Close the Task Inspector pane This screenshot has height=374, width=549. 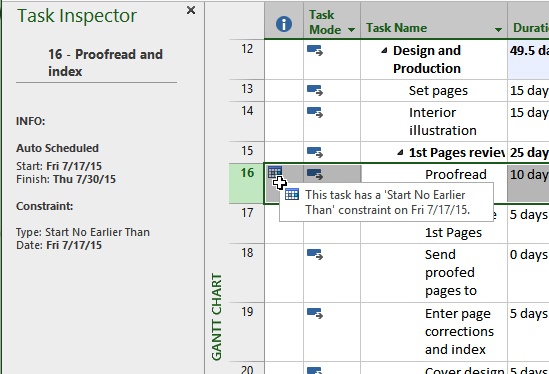pyautogui.click(x=191, y=10)
